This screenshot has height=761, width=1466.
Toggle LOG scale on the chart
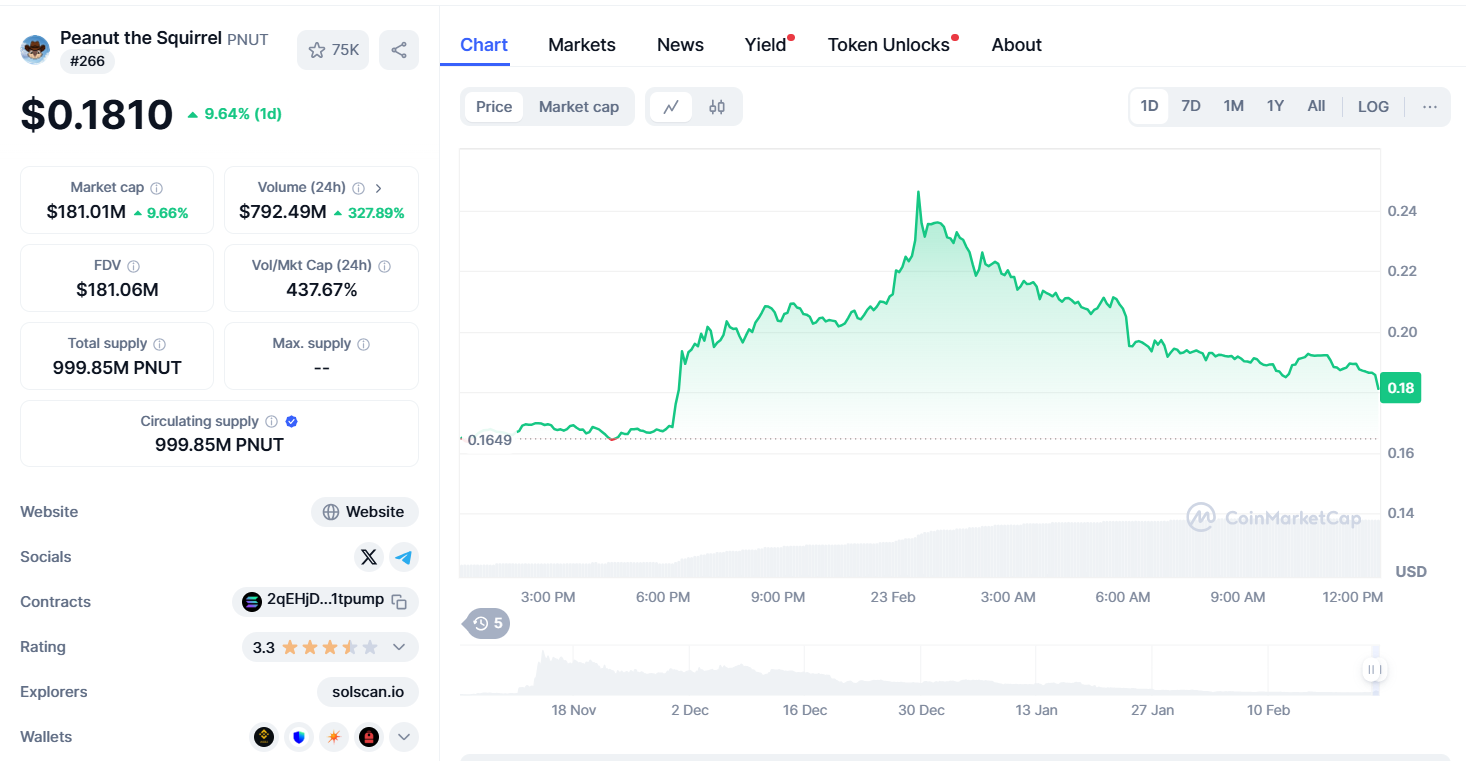pyautogui.click(x=1373, y=106)
